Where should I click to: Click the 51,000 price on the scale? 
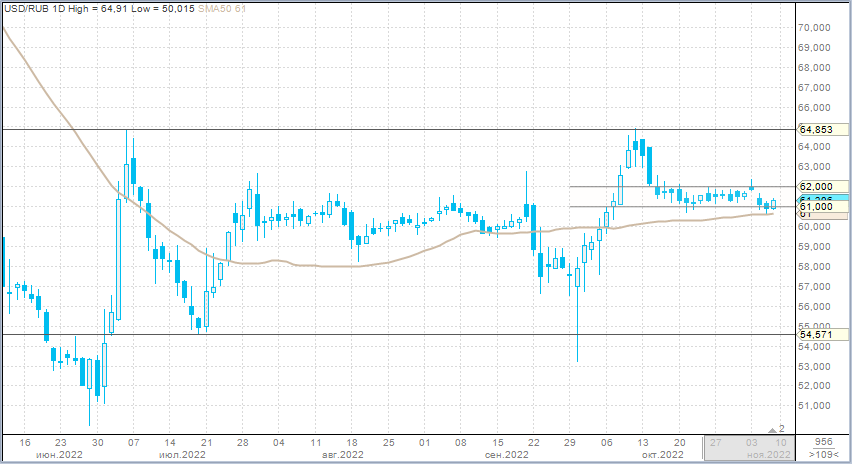[817, 406]
